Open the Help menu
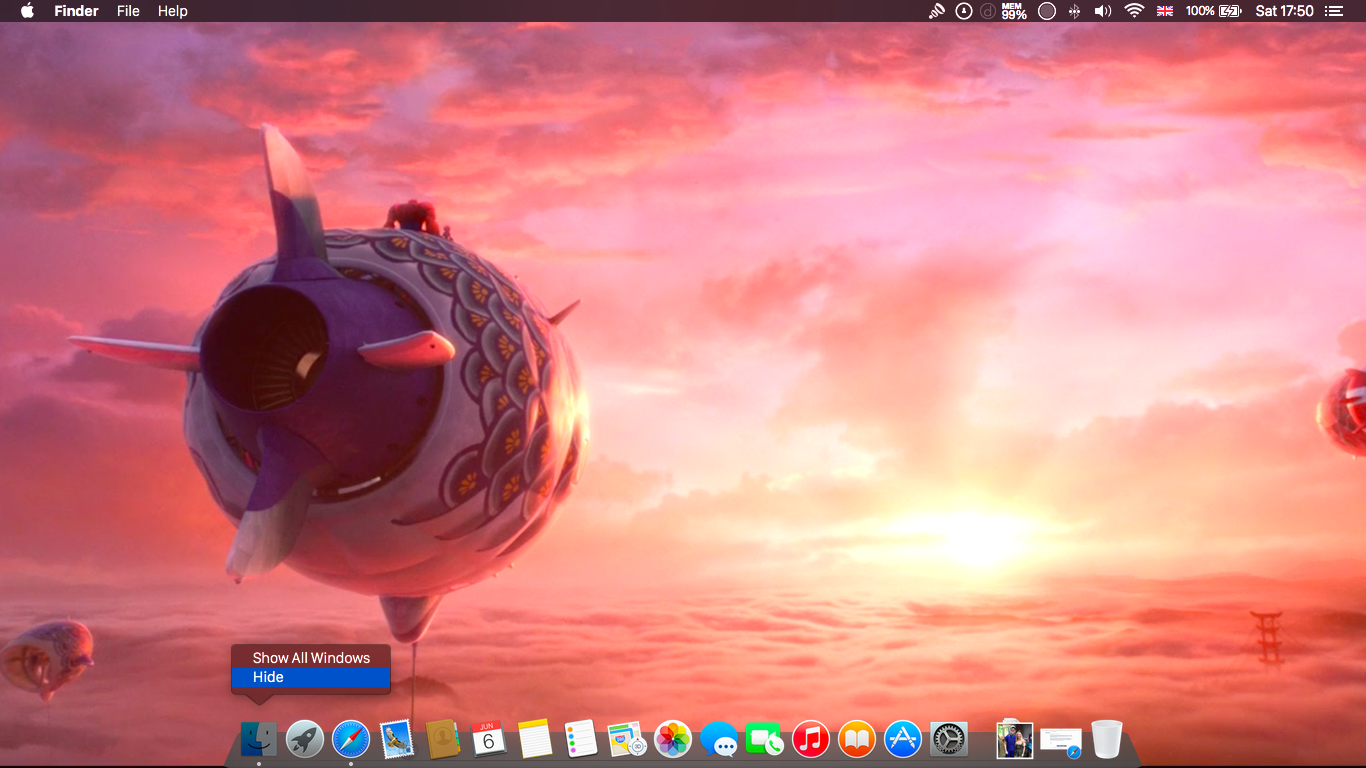Image resolution: width=1366 pixels, height=768 pixels. coord(173,11)
